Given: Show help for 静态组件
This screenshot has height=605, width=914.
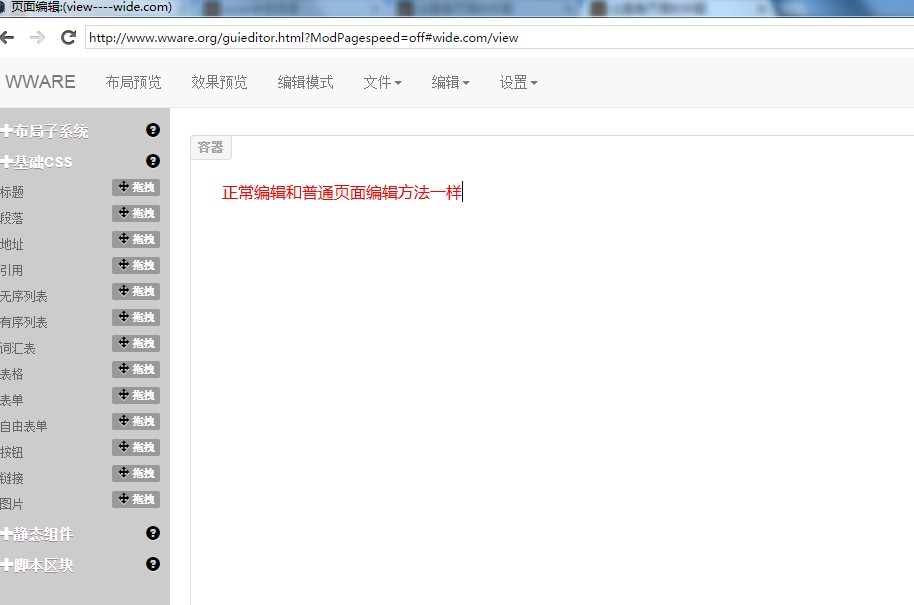Looking at the screenshot, I should (x=153, y=533).
